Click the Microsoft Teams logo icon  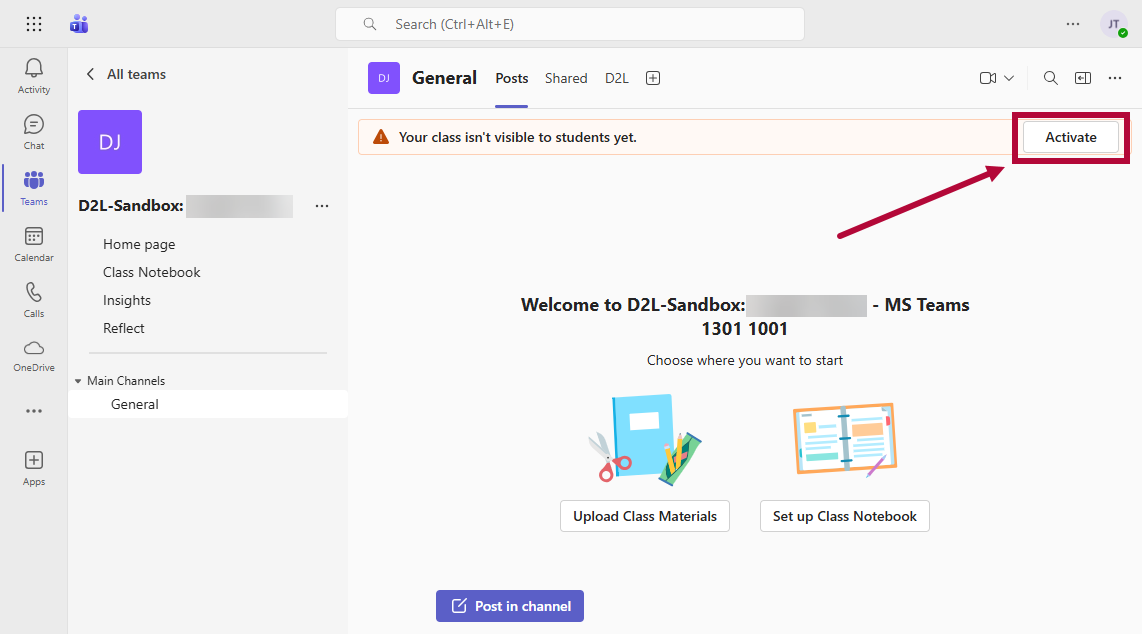(x=79, y=24)
